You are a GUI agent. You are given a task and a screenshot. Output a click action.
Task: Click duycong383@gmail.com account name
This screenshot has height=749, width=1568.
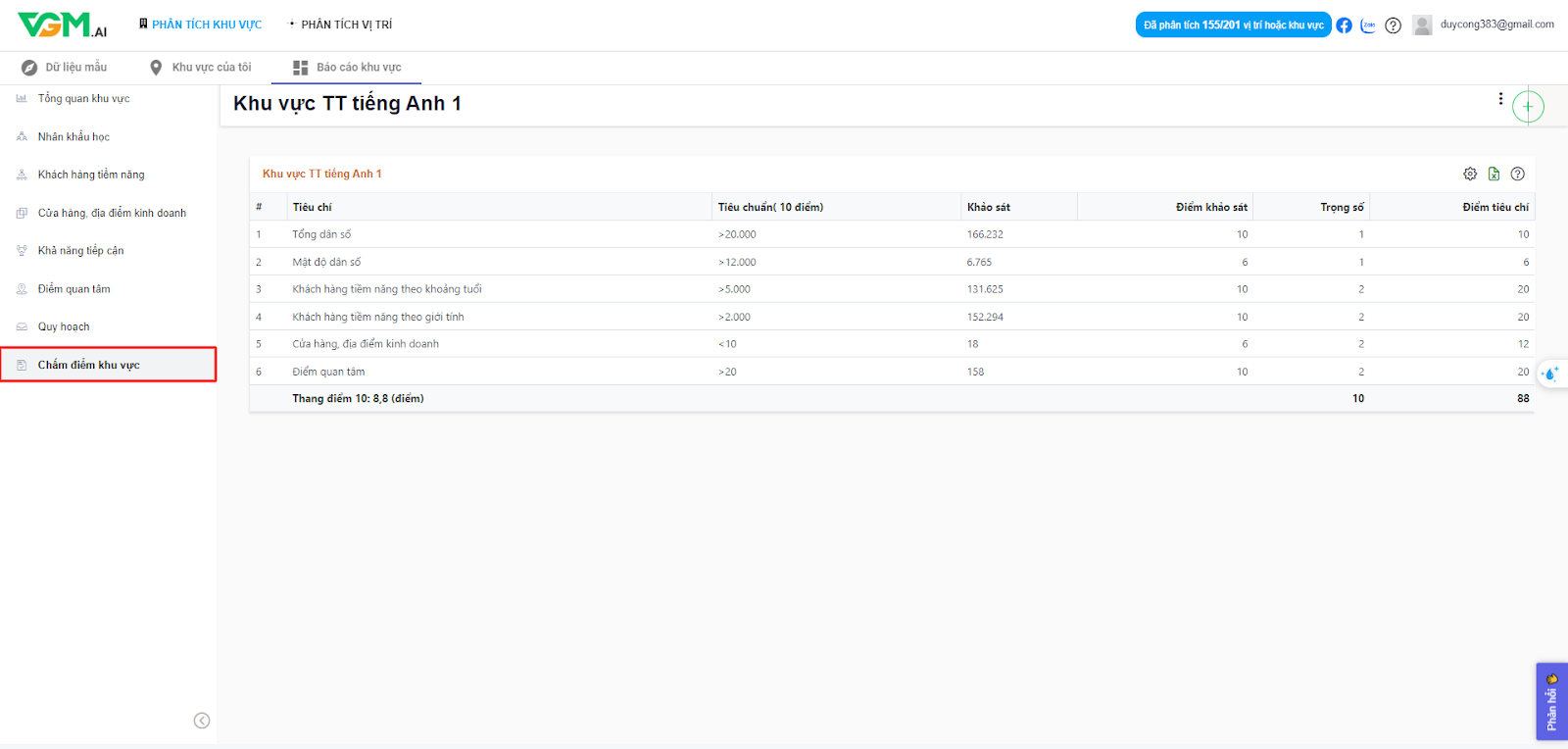click(1496, 25)
